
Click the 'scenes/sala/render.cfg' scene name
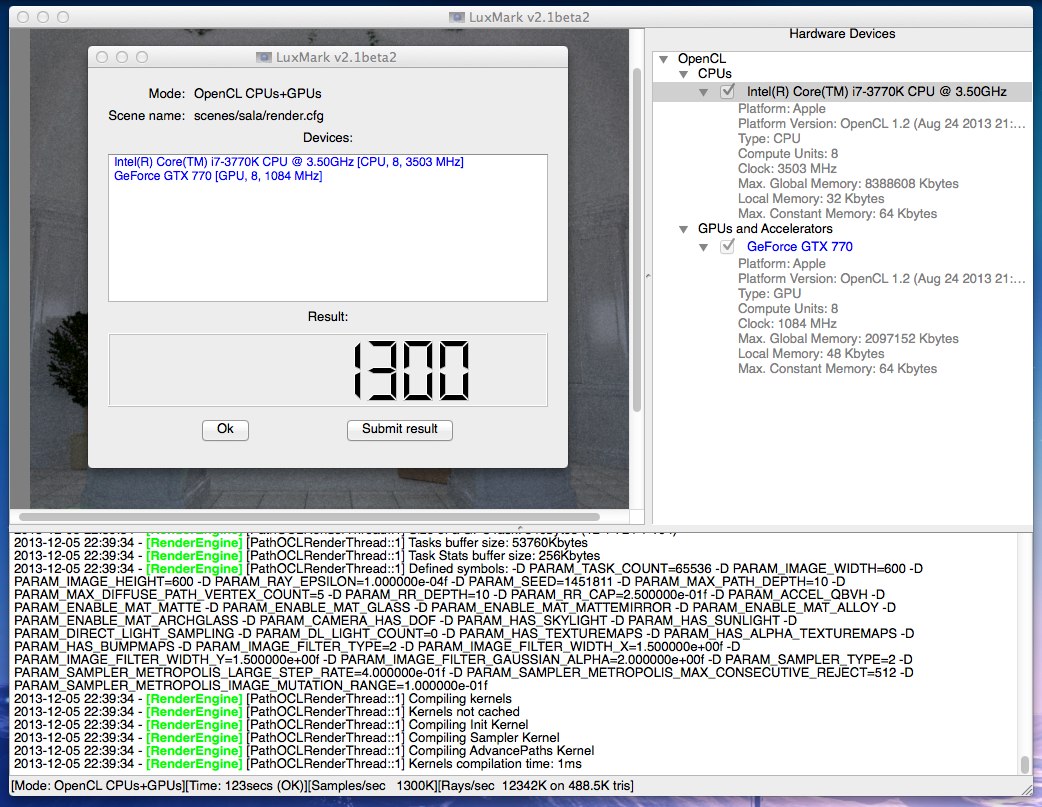coord(259,116)
